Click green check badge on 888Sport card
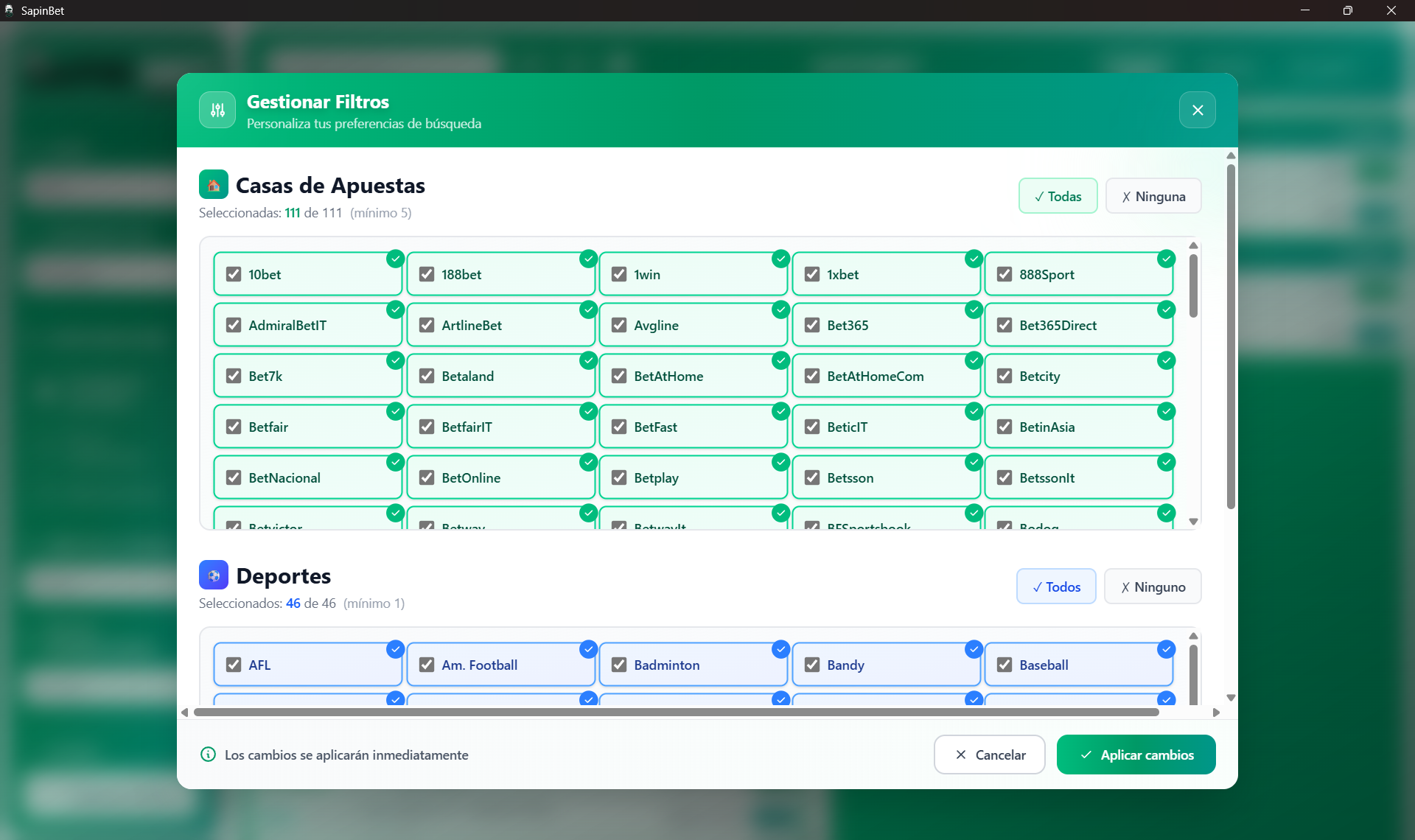This screenshot has height=840, width=1415. [1166, 259]
